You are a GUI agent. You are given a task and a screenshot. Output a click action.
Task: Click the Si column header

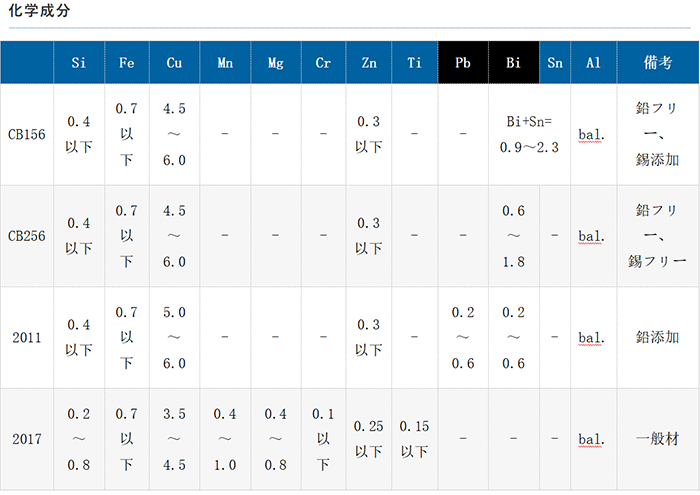tap(79, 63)
